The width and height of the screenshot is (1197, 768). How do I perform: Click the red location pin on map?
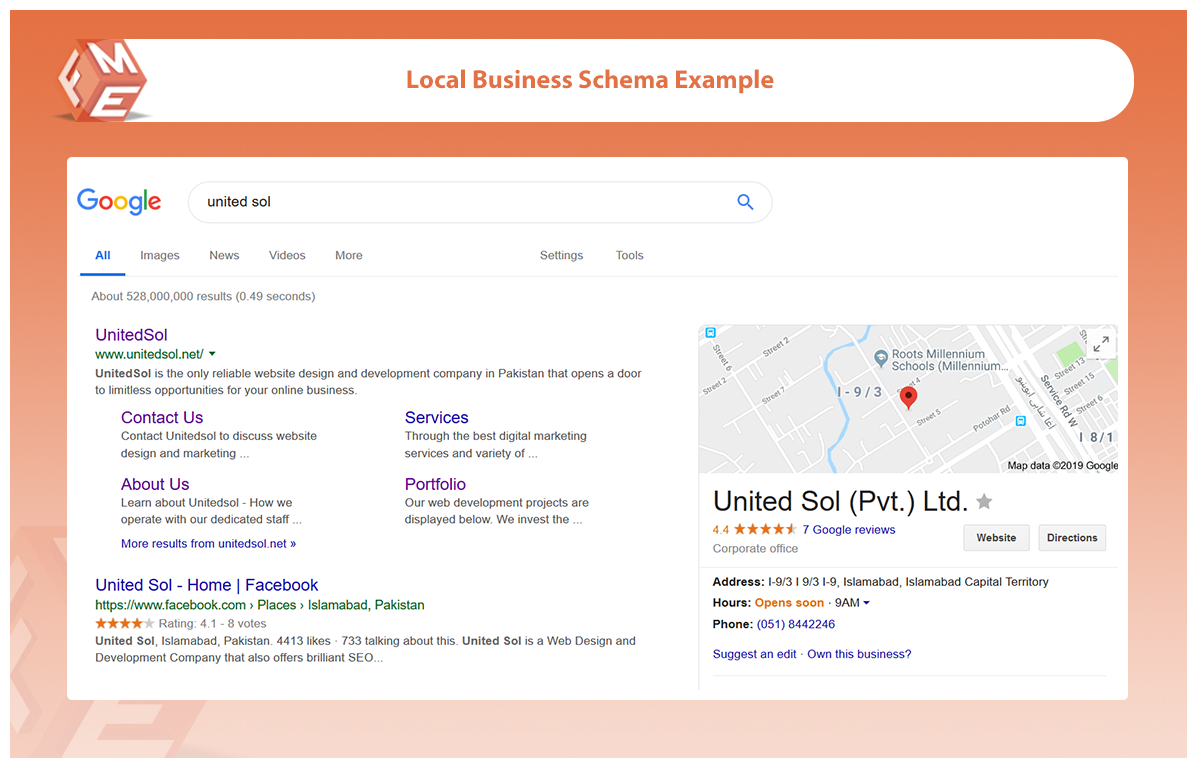[x=908, y=397]
